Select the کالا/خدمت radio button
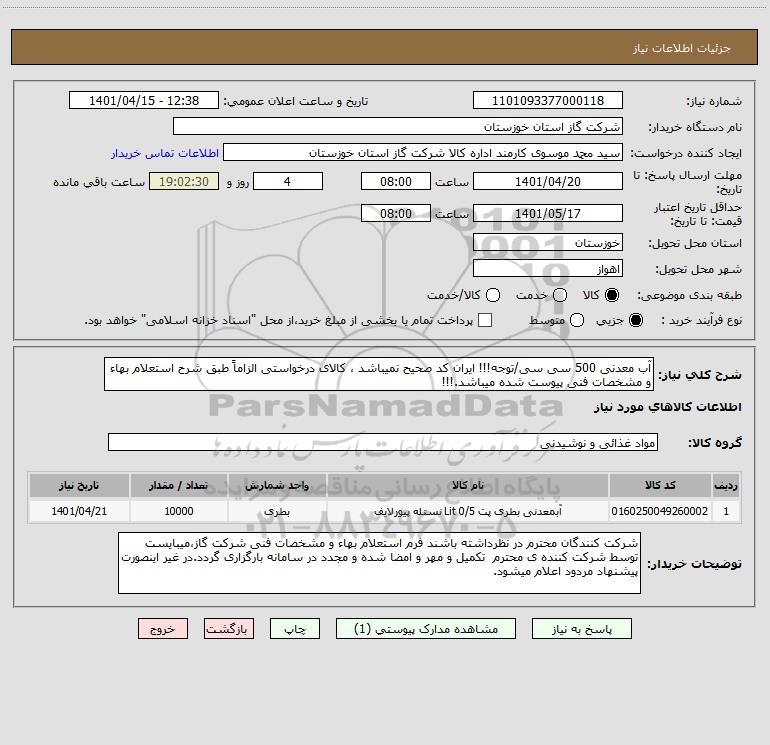The width and height of the screenshot is (770, 745). click(x=493, y=295)
